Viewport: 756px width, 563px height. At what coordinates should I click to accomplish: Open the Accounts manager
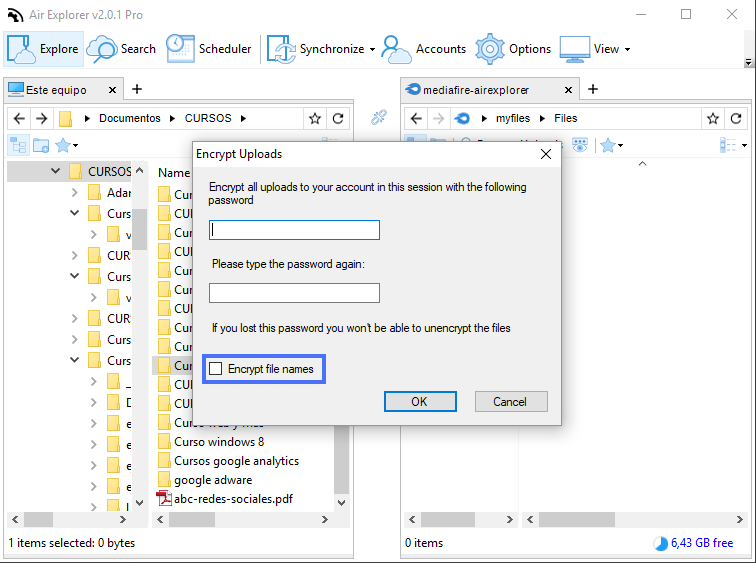[424, 49]
